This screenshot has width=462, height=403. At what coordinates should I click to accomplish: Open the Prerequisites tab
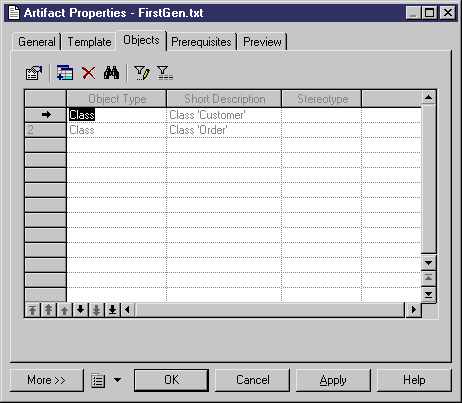click(x=201, y=42)
